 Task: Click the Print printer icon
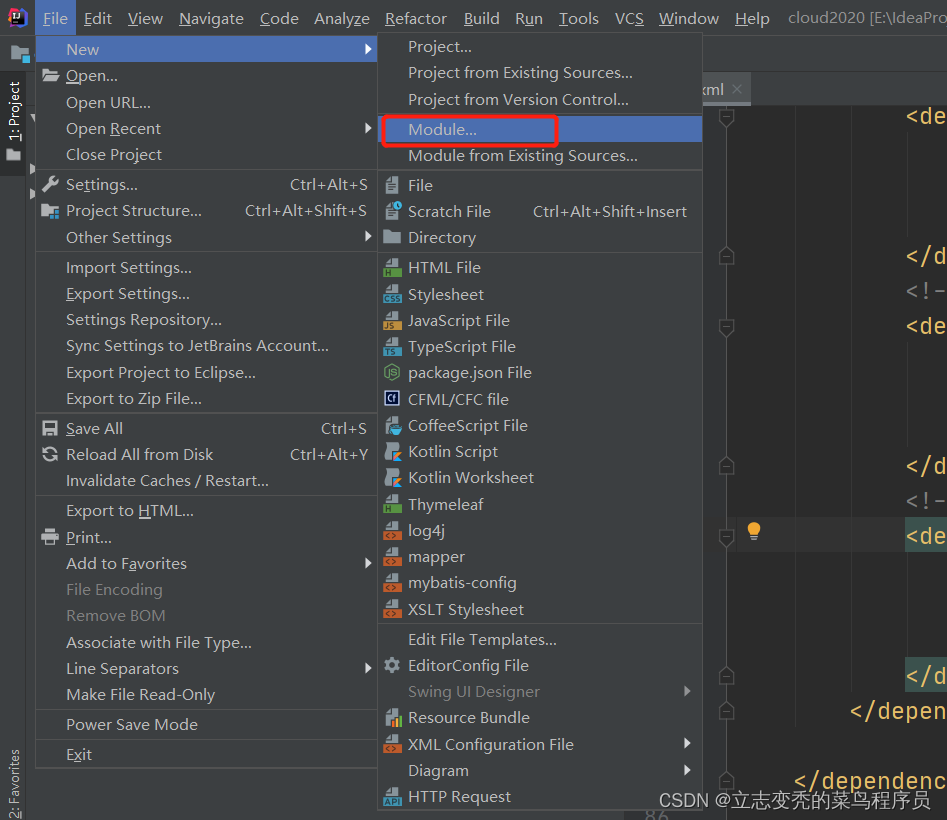click(x=50, y=537)
